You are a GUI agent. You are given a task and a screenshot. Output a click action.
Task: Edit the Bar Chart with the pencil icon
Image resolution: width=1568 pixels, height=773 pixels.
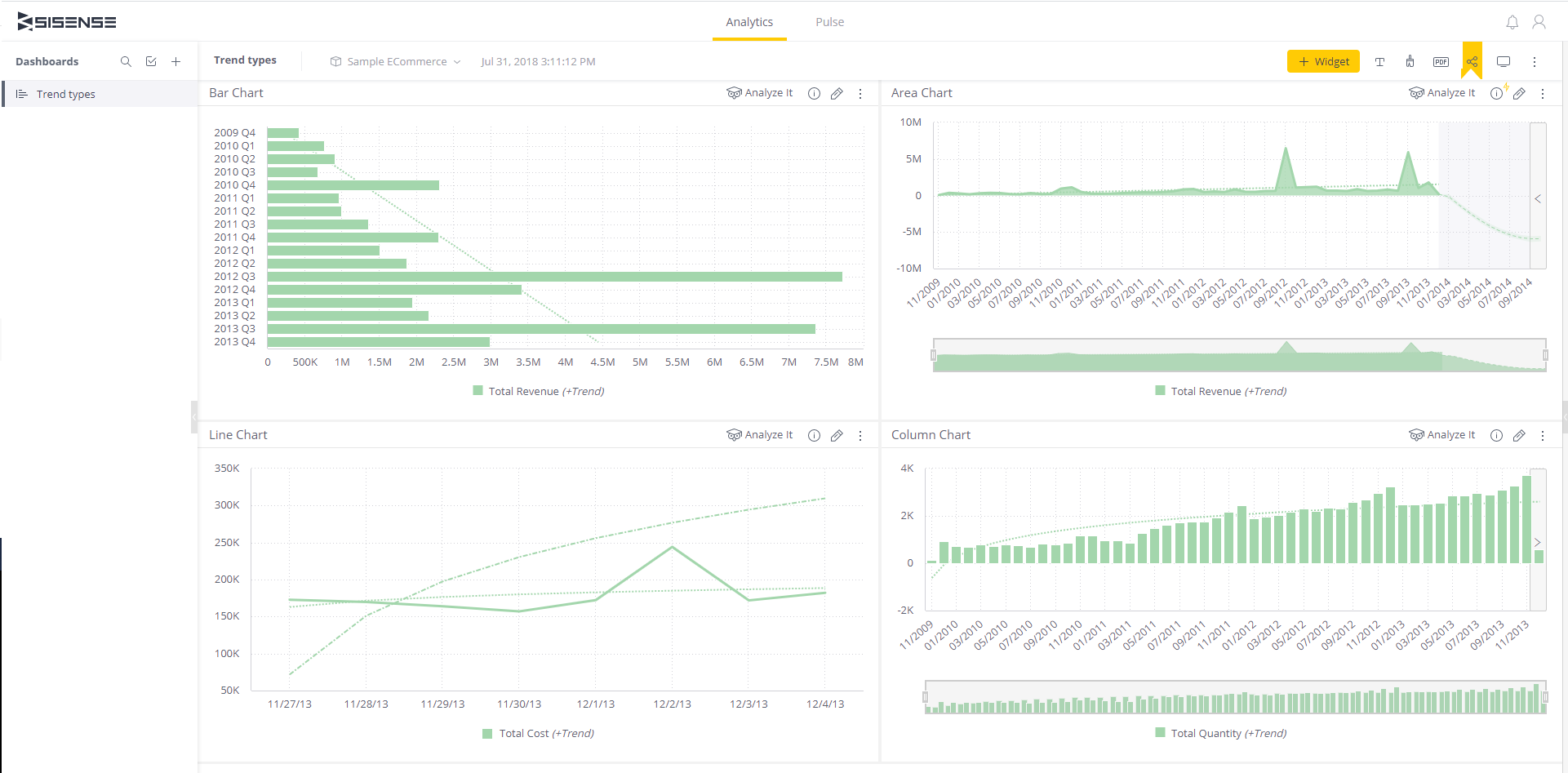pyautogui.click(x=837, y=93)
